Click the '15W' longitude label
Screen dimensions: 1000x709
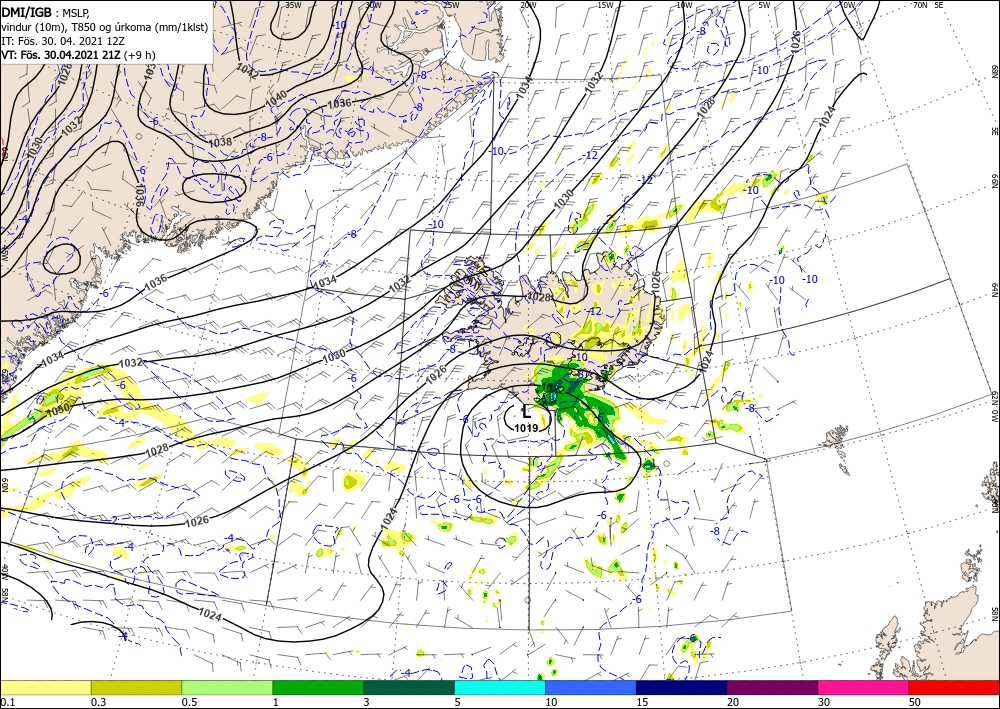pos(605,4)
